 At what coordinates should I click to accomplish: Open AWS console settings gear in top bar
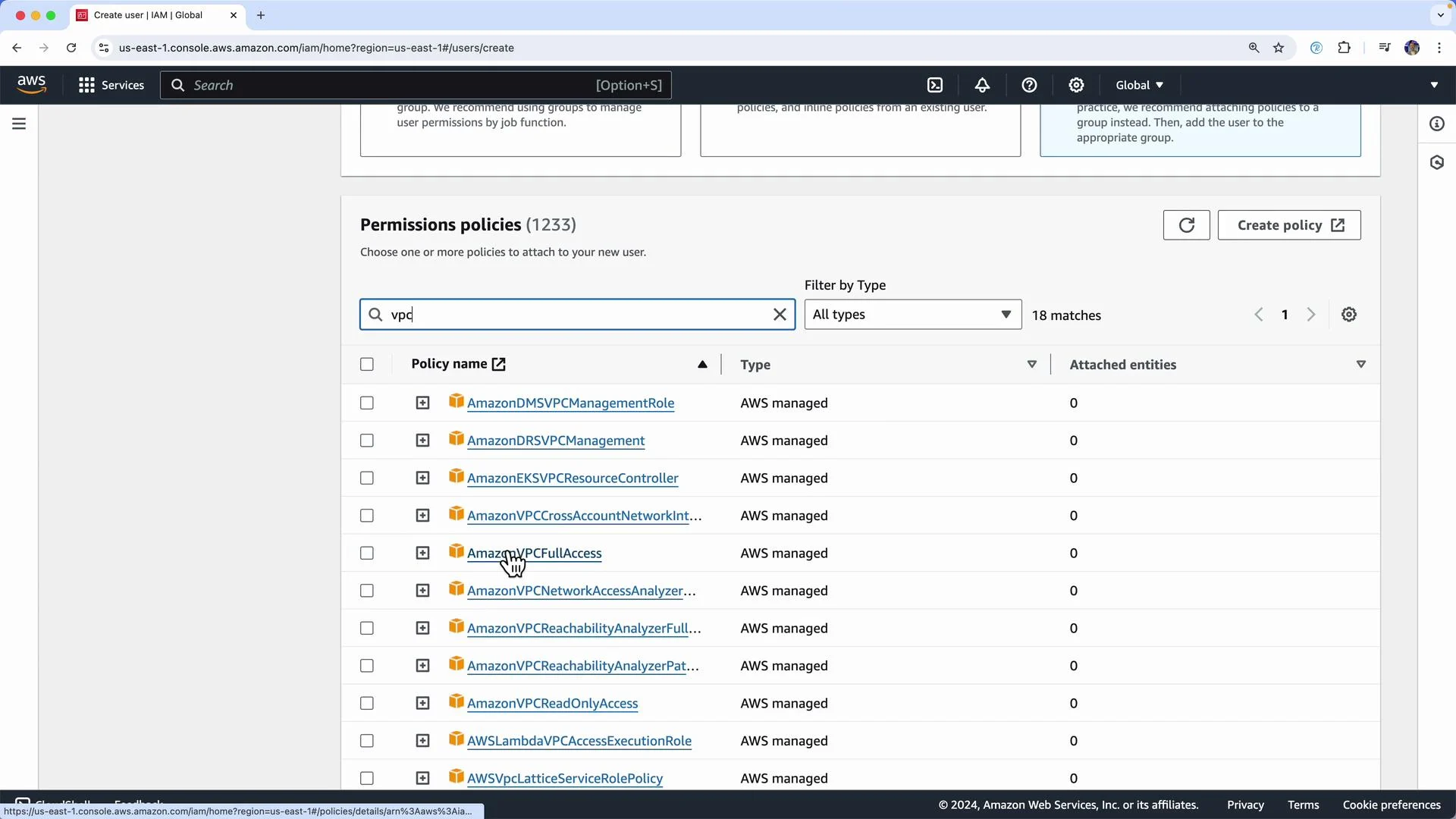[1076, 85]
